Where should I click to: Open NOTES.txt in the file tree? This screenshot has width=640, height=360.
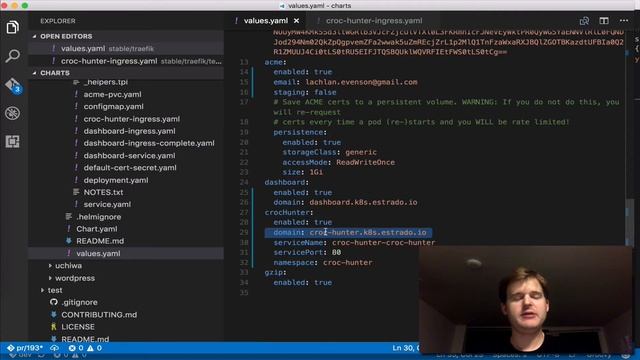pos(103,192)
